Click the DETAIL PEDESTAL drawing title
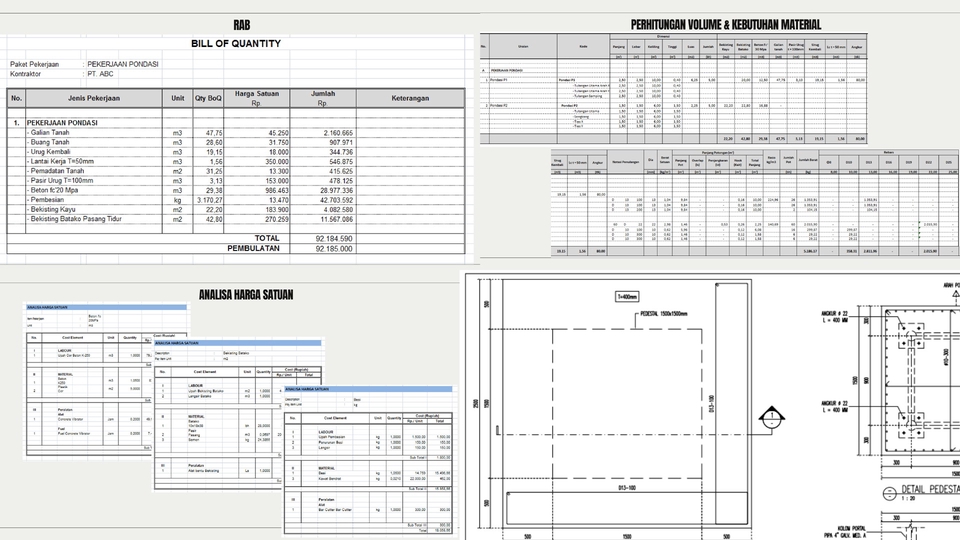 tap(931, 490)
